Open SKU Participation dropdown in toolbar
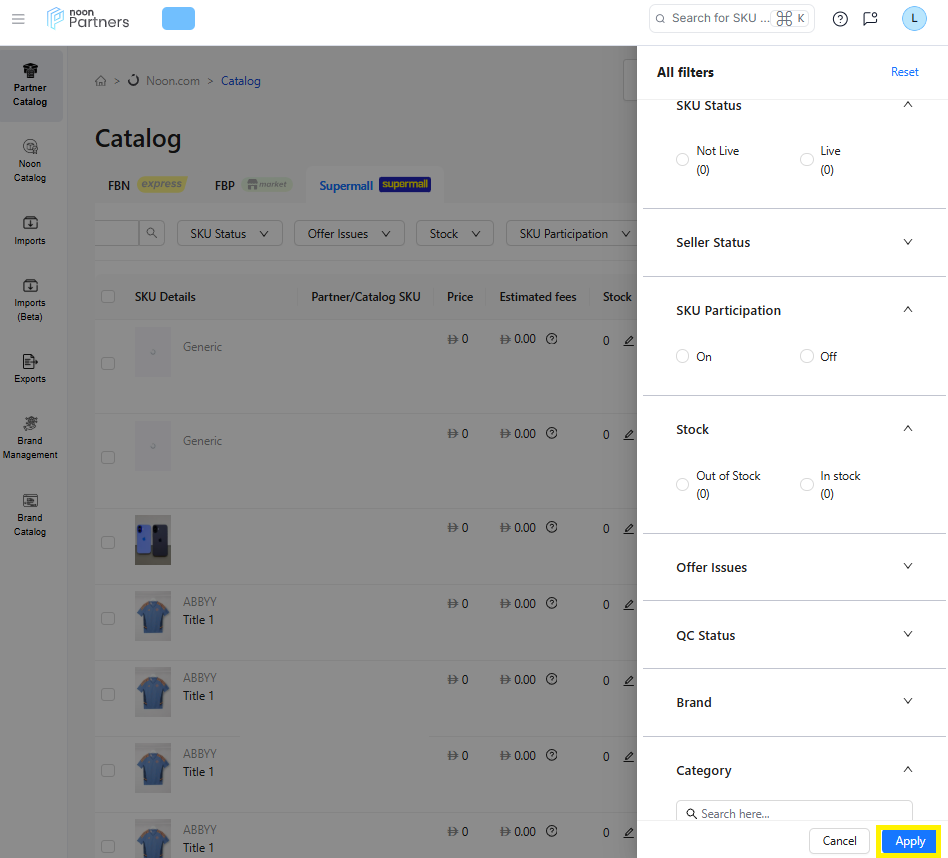 click(571, 233)
